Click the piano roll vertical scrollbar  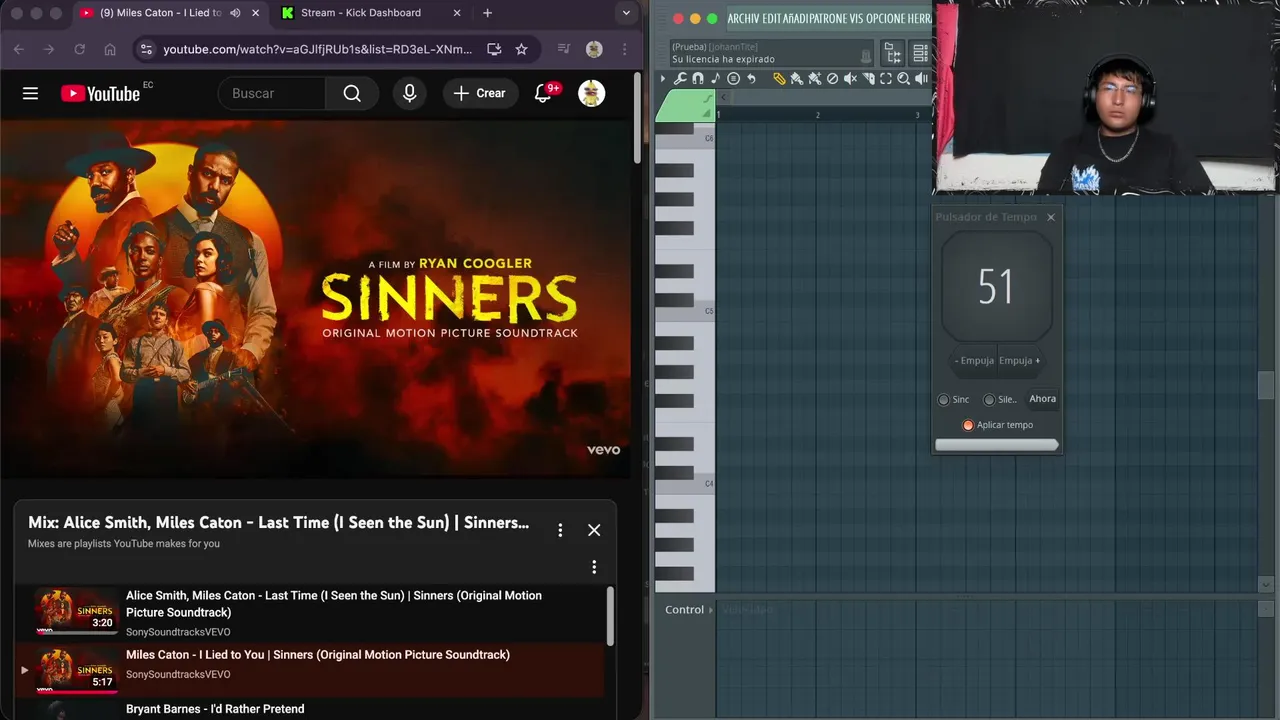(x=1266, y=385)
